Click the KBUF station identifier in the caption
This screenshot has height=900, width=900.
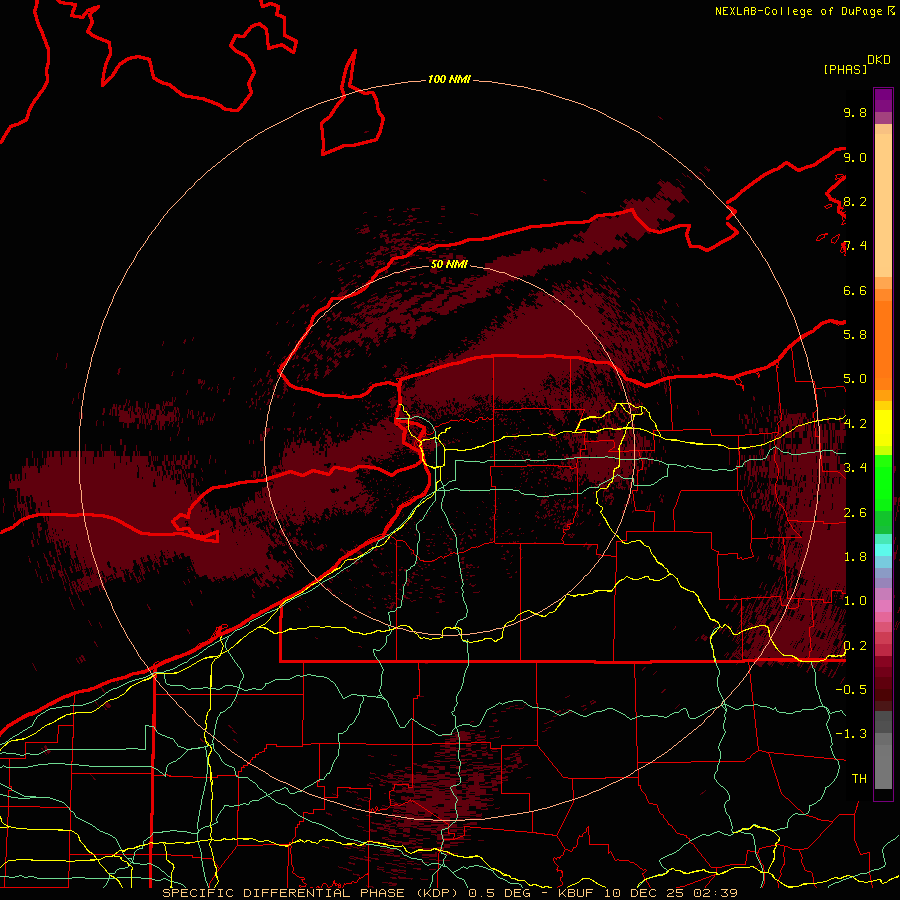coord(577,893)
